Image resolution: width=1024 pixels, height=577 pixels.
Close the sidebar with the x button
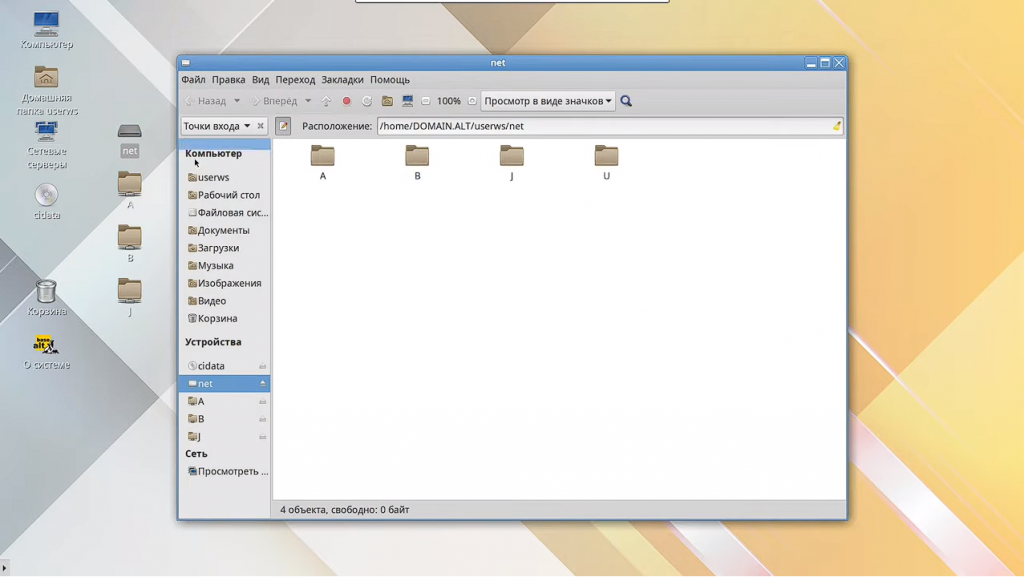(261, 126)
